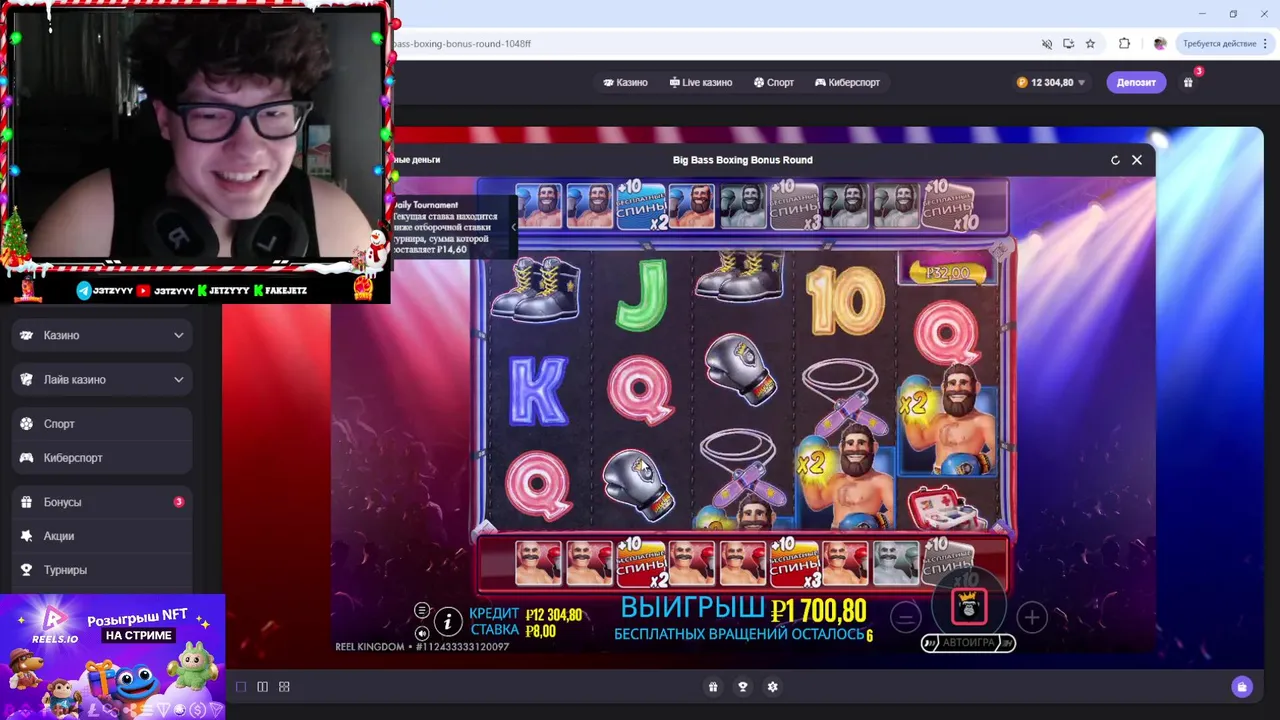Start АВТОИГРА autoplay
Image resolution: width=1280 pixels, height=720 pixels.
point(968,643)
